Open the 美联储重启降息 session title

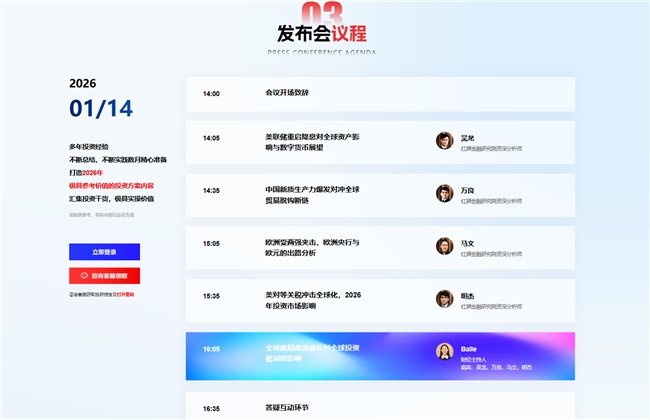pyautogui.click(x=308, y=141)
